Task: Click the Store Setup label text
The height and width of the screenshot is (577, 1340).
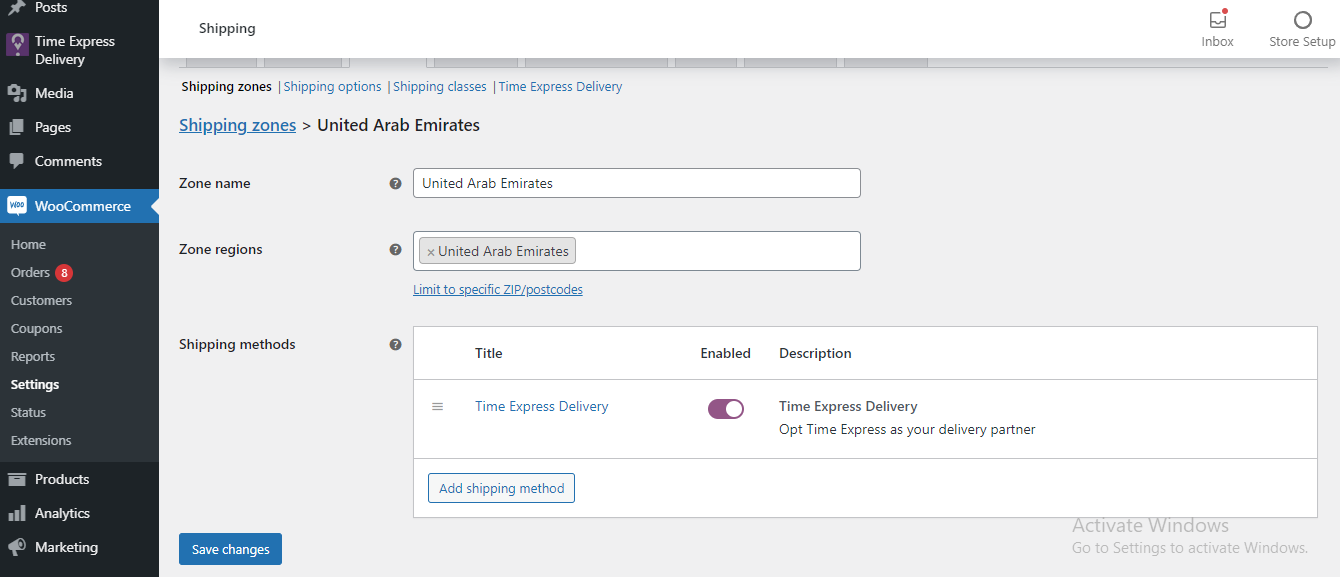Action: (1302, 42)
